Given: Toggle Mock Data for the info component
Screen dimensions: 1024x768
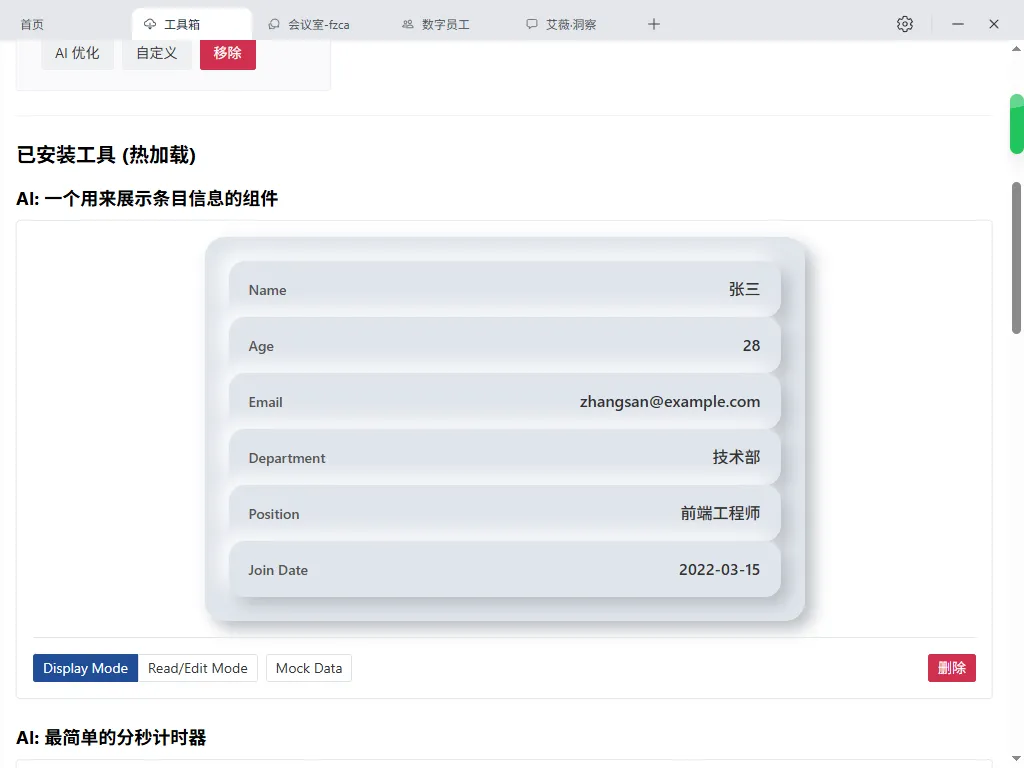Looking at the screenshot, I should [308, 668].
